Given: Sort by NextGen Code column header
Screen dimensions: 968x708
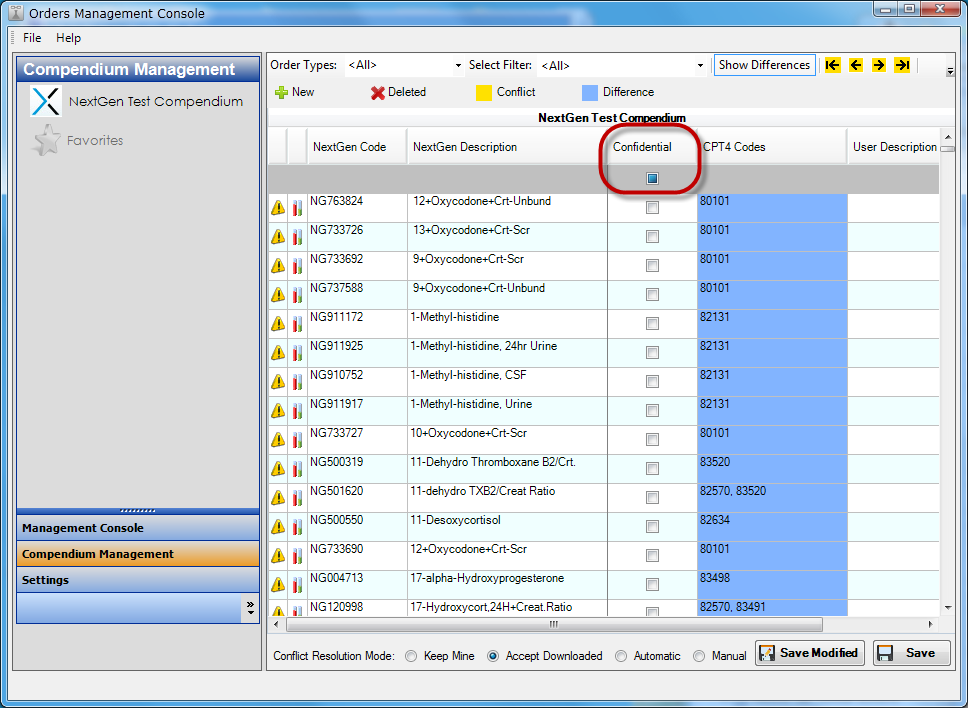Looking at the screenshot, I should coord(357,147).
